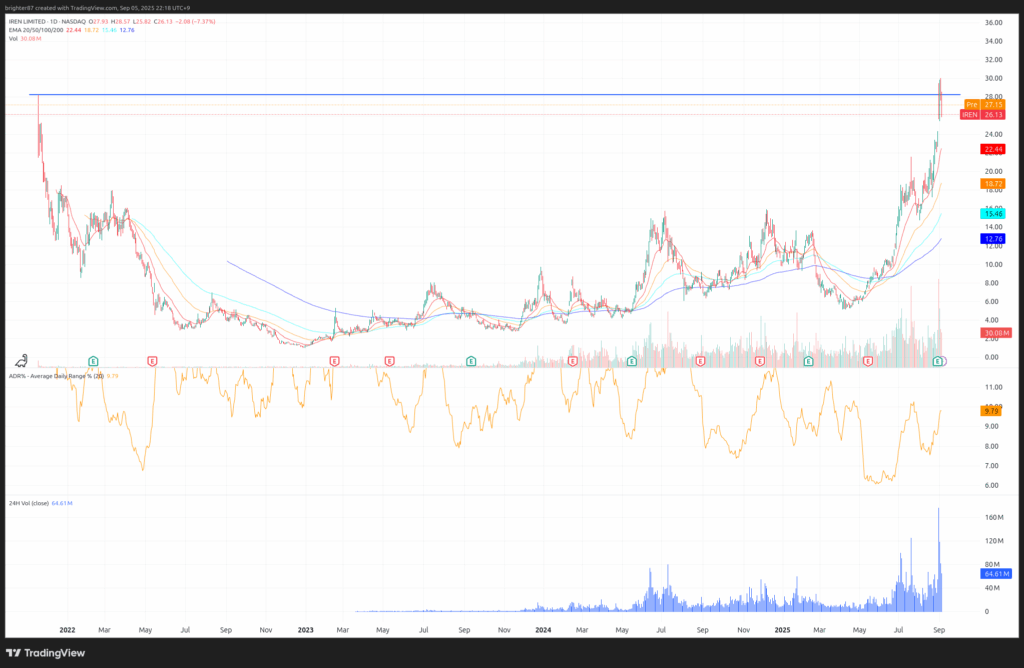Click the EMA 20/50/100/200 indicator legend

[36, 30]
